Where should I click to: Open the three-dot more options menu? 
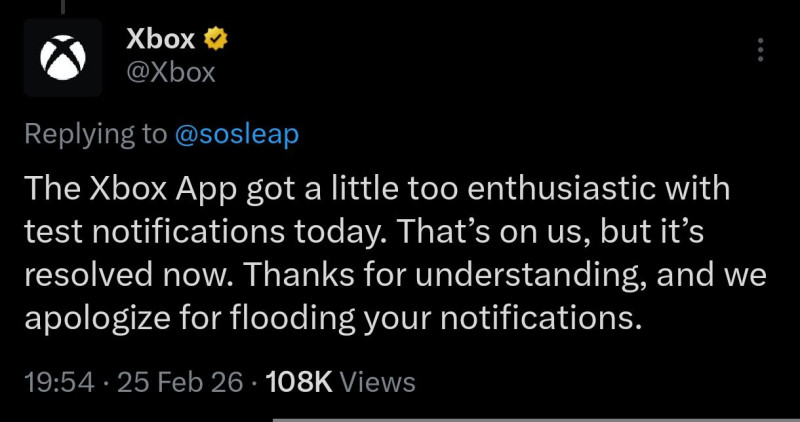[760, 50]
